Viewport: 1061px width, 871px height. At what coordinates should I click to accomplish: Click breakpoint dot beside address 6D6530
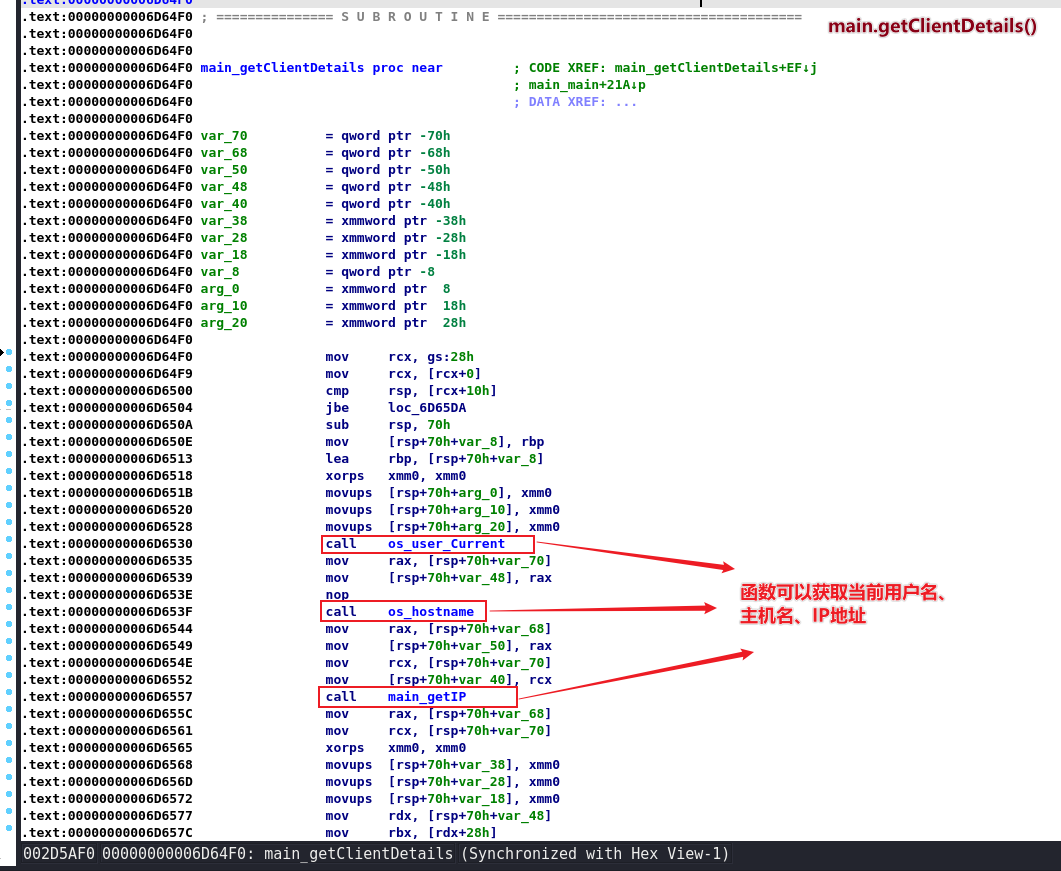(x=9, y=544)
